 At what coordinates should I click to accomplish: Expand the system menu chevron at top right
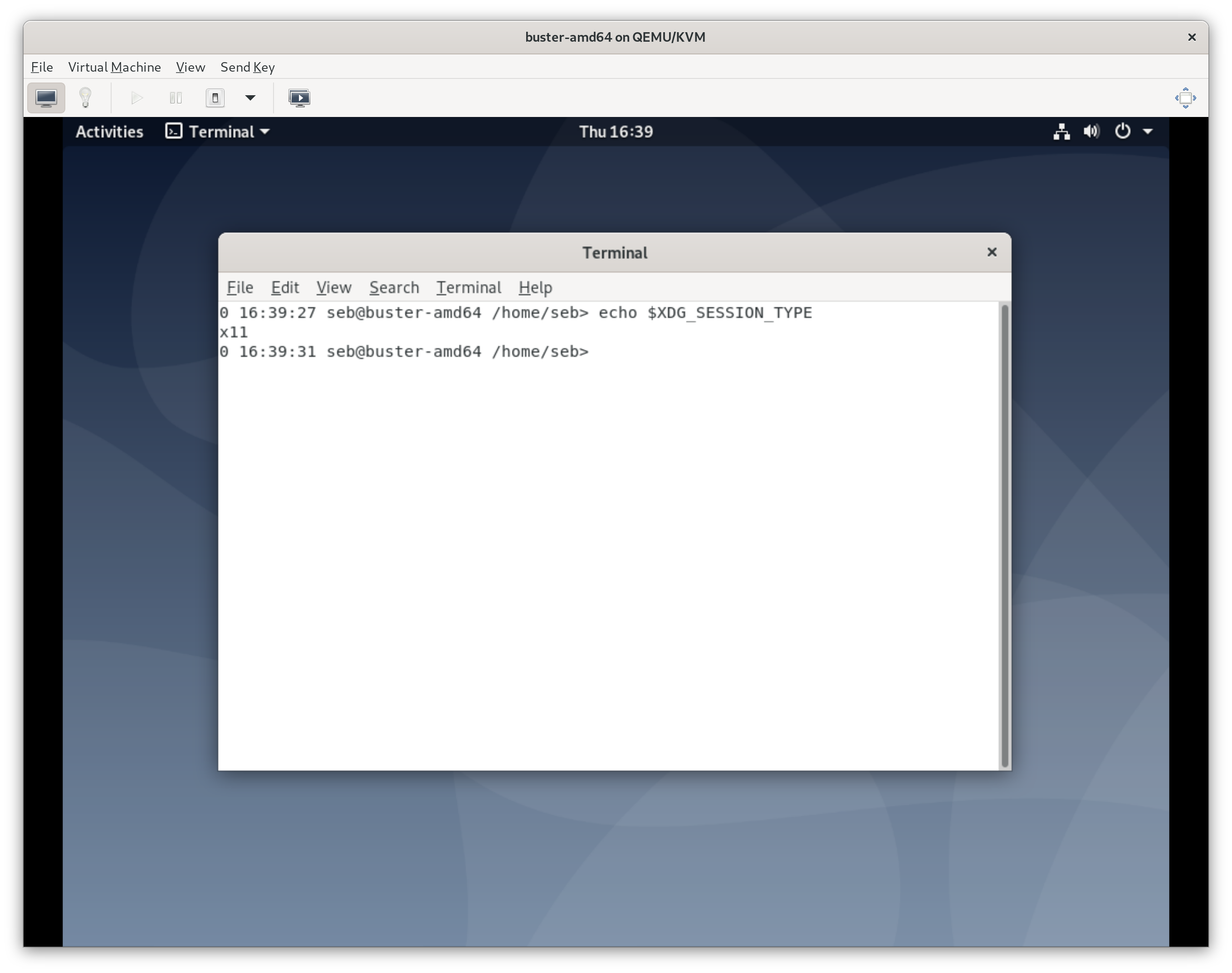(x=1148, y=131)
